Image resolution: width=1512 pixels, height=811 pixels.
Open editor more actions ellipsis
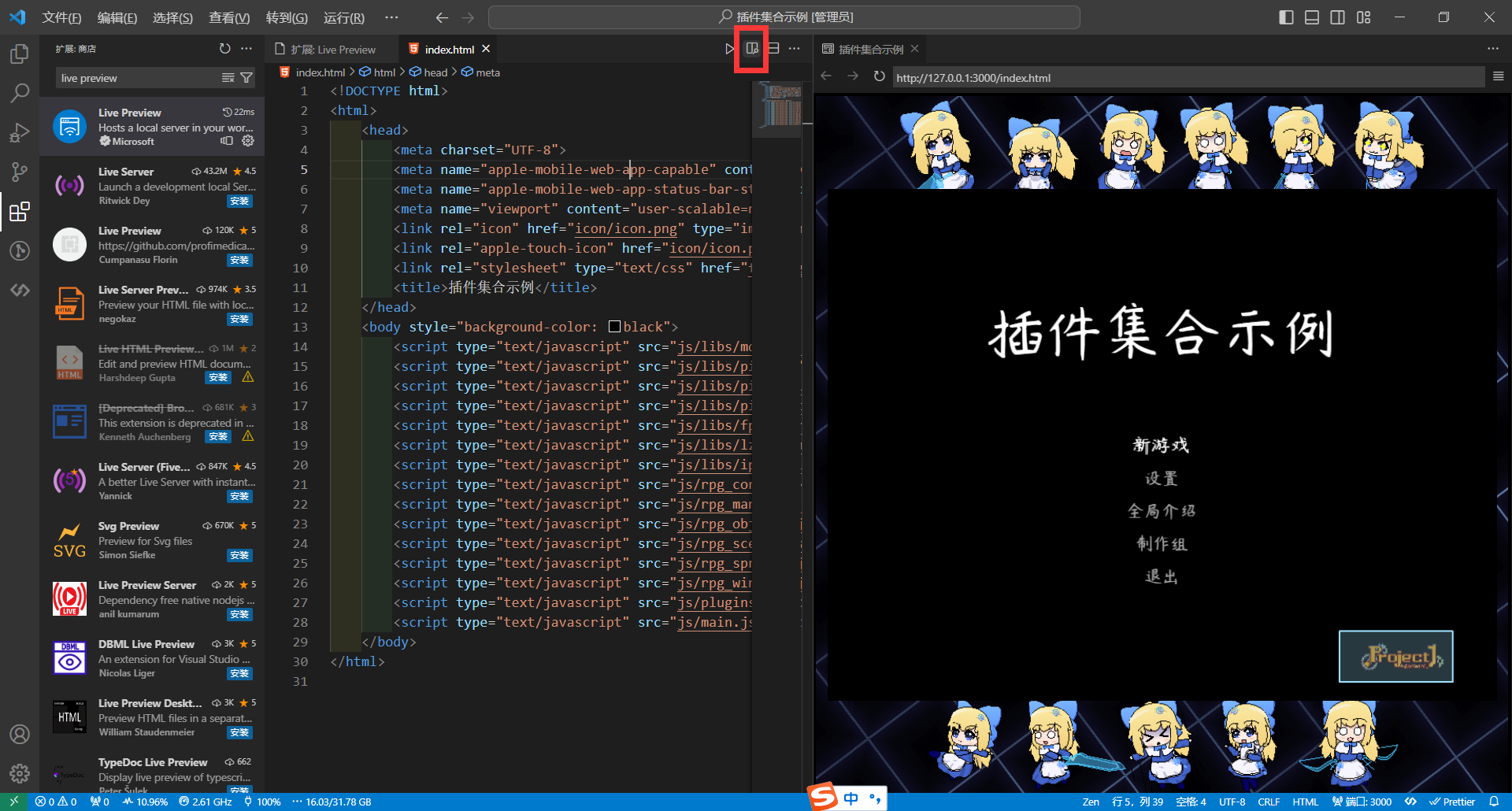[x=794, y=49]
